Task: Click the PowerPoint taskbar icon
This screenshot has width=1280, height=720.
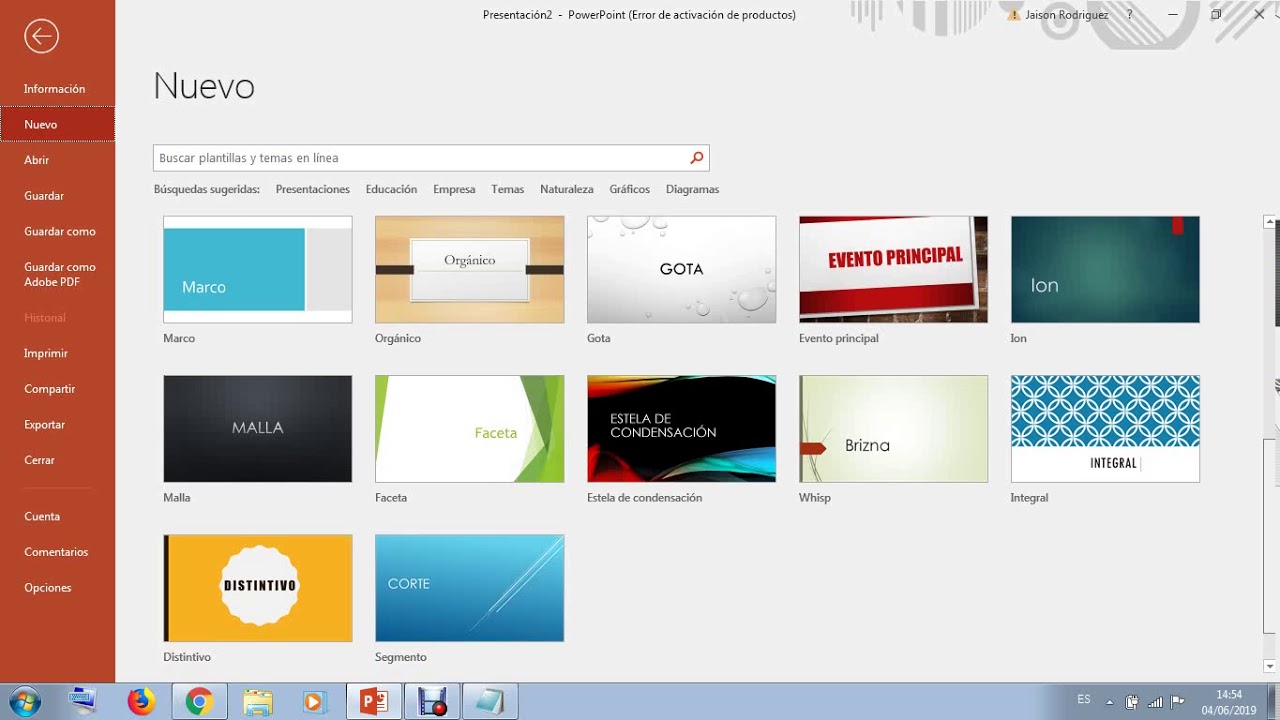Action: [x=374, y=702]
